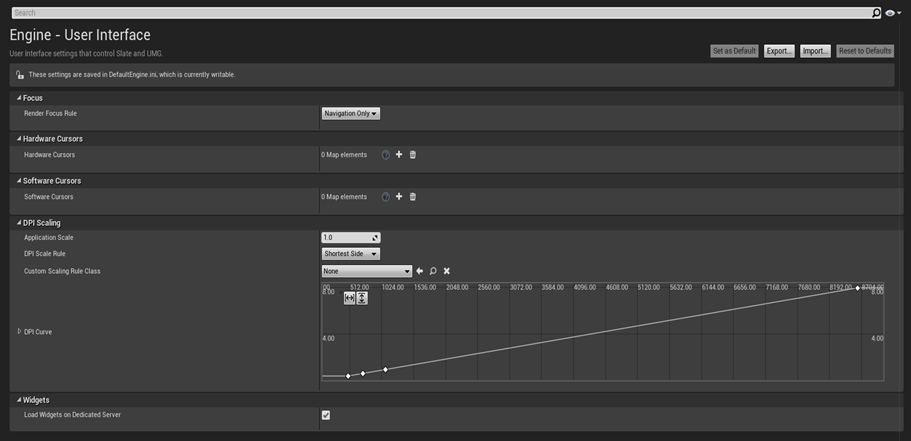Collapse the Focus section
This screenshot has height=441, width=911.
(19, 98)
